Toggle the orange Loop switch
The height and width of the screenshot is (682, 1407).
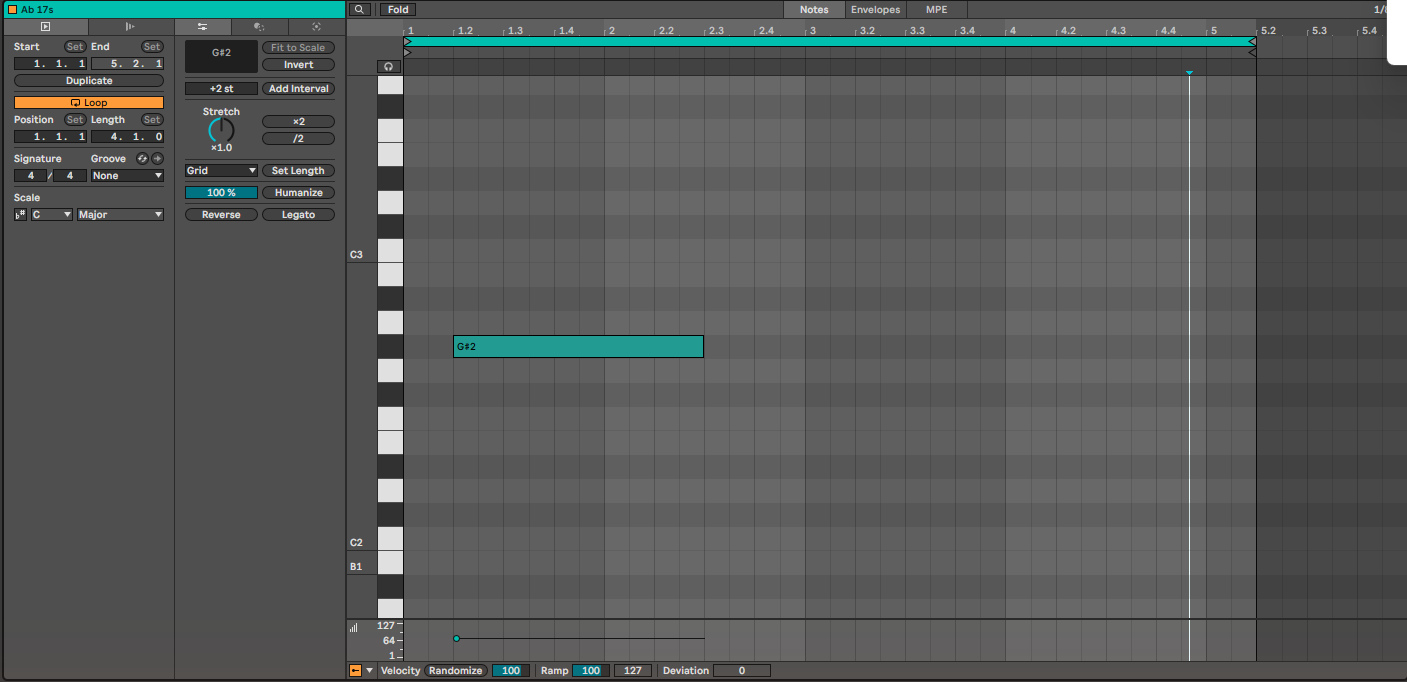(89, 103)
